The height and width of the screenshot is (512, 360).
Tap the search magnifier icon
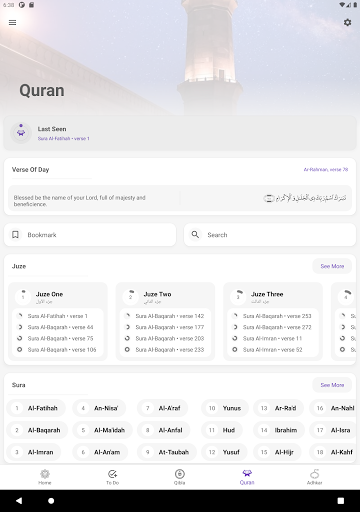coord(195,235)
